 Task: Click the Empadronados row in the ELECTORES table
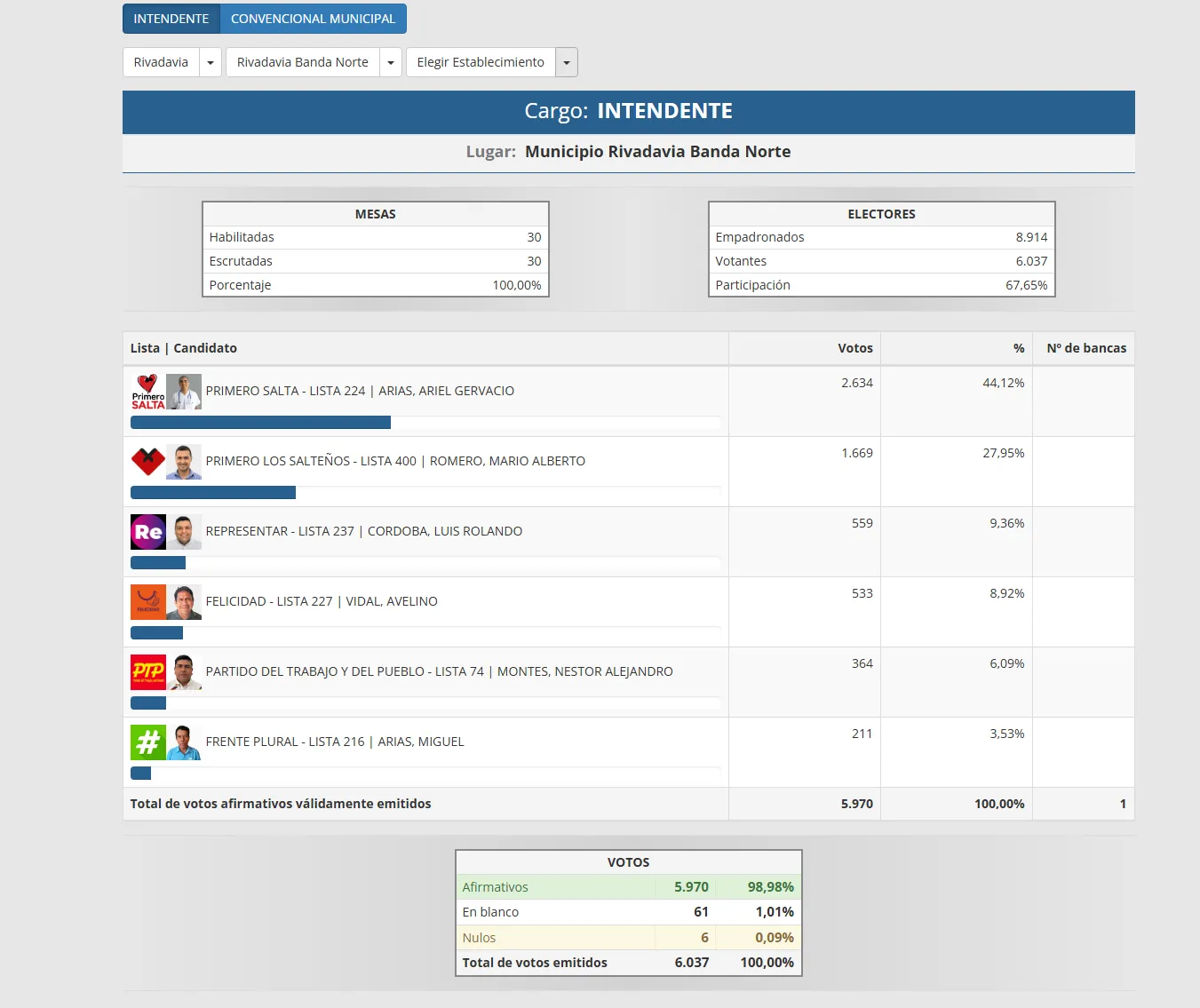pos(880,237)
